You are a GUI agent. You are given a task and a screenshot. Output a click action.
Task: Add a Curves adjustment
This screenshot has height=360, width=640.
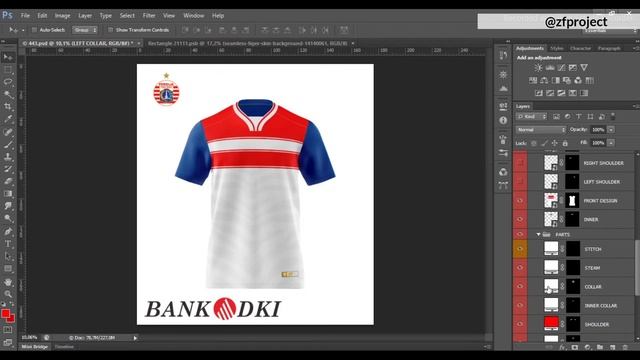(561, 68)
